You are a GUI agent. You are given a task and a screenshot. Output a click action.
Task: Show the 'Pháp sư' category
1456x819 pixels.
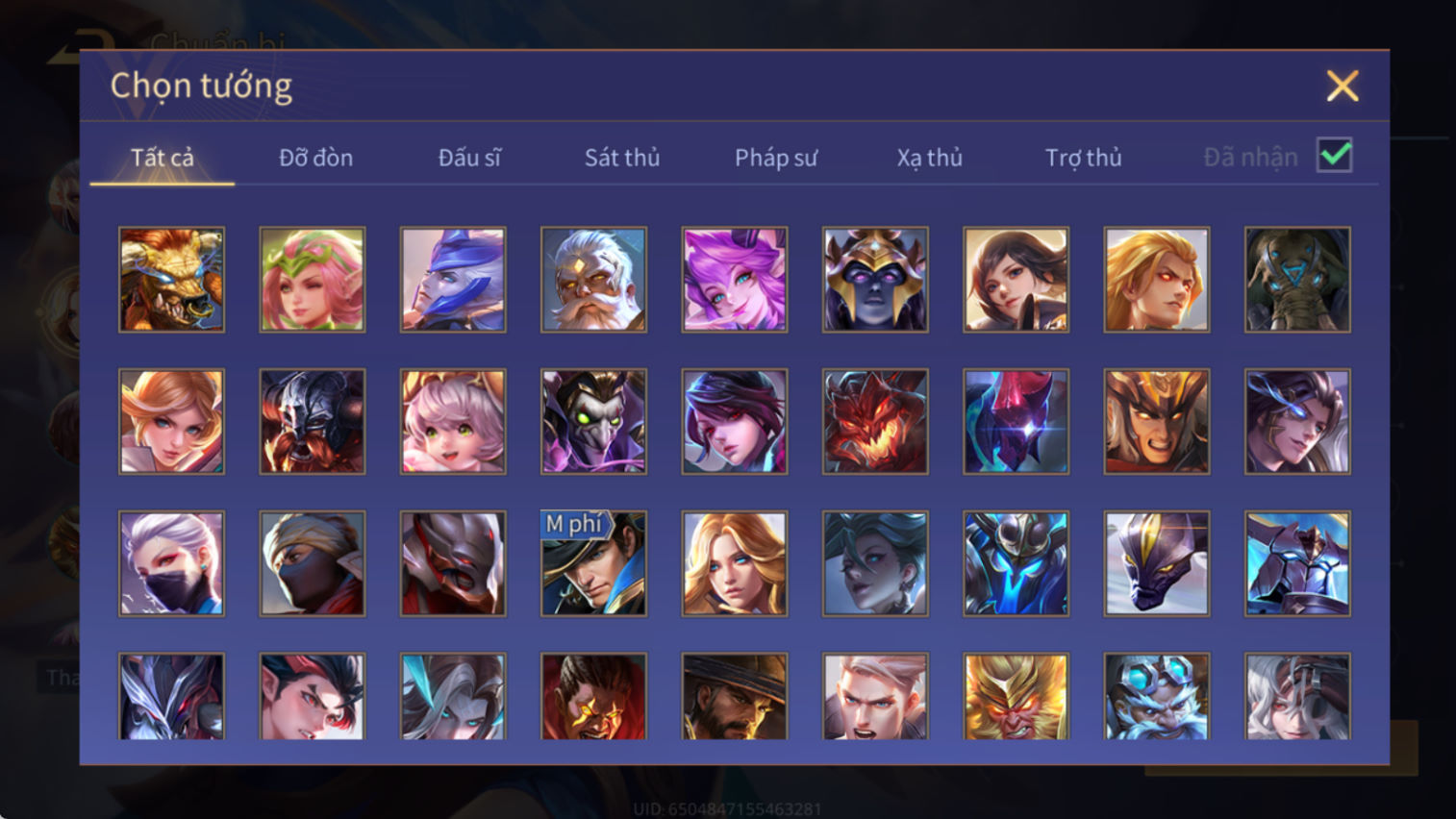tap(776, 158)
